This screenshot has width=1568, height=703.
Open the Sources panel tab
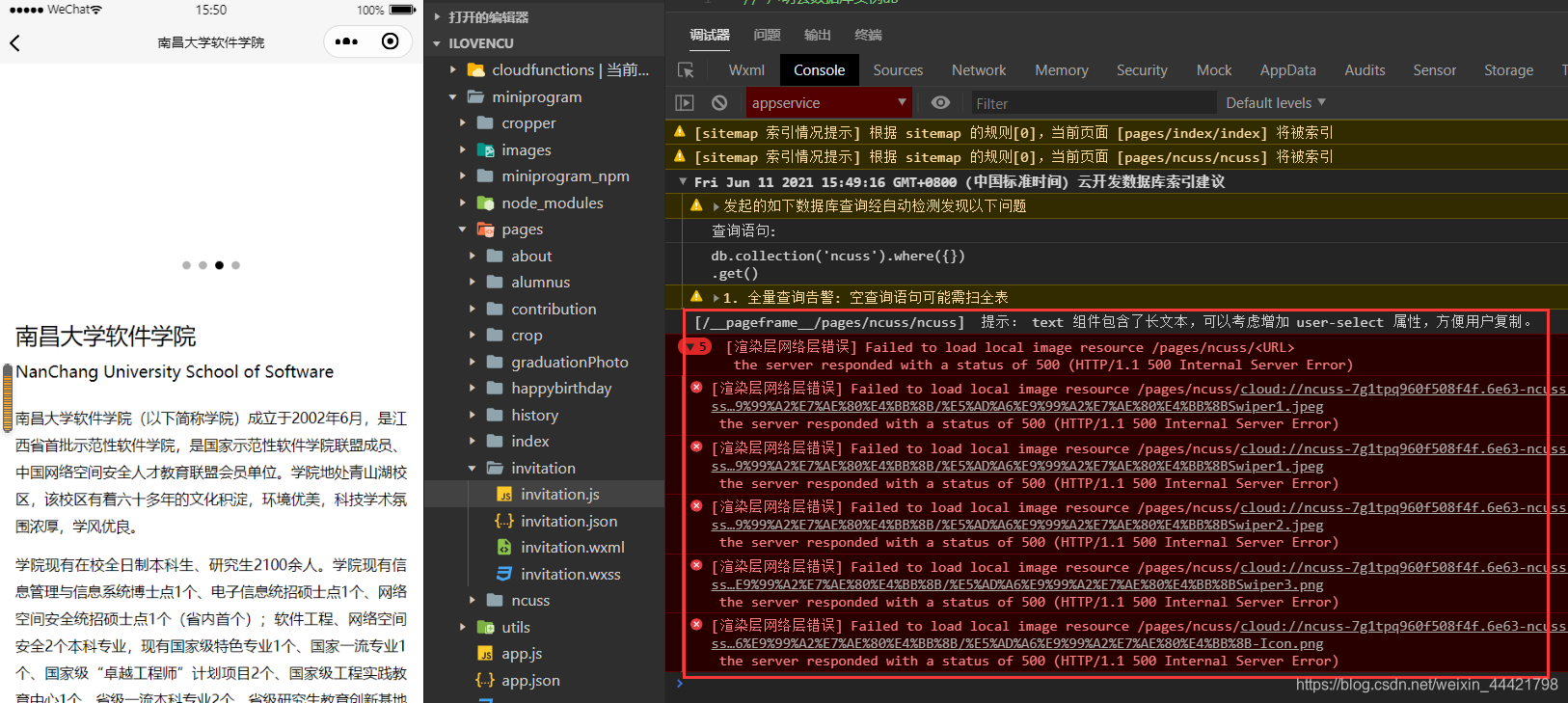(898, 70)
